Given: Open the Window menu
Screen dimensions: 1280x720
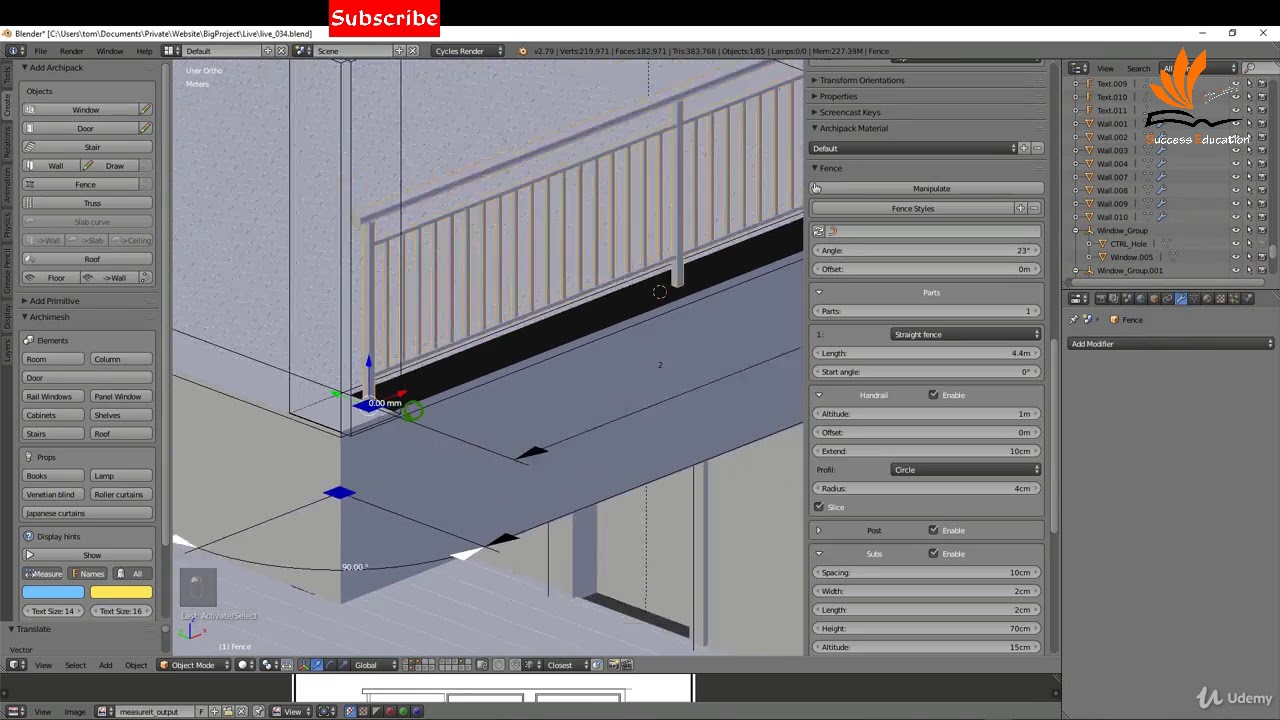Looking at the screenshot, I should 109,51.
